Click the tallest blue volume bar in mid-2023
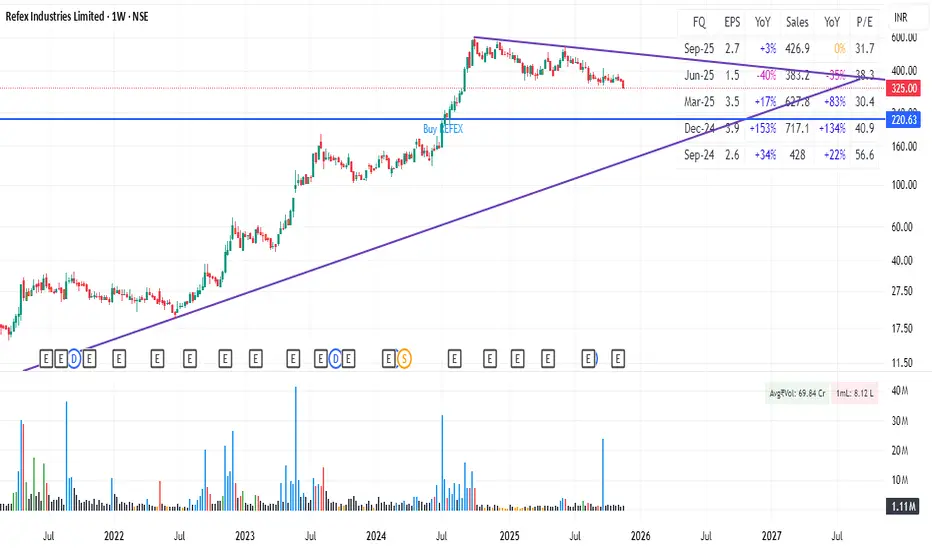932x550 pixels. (296, 449)
